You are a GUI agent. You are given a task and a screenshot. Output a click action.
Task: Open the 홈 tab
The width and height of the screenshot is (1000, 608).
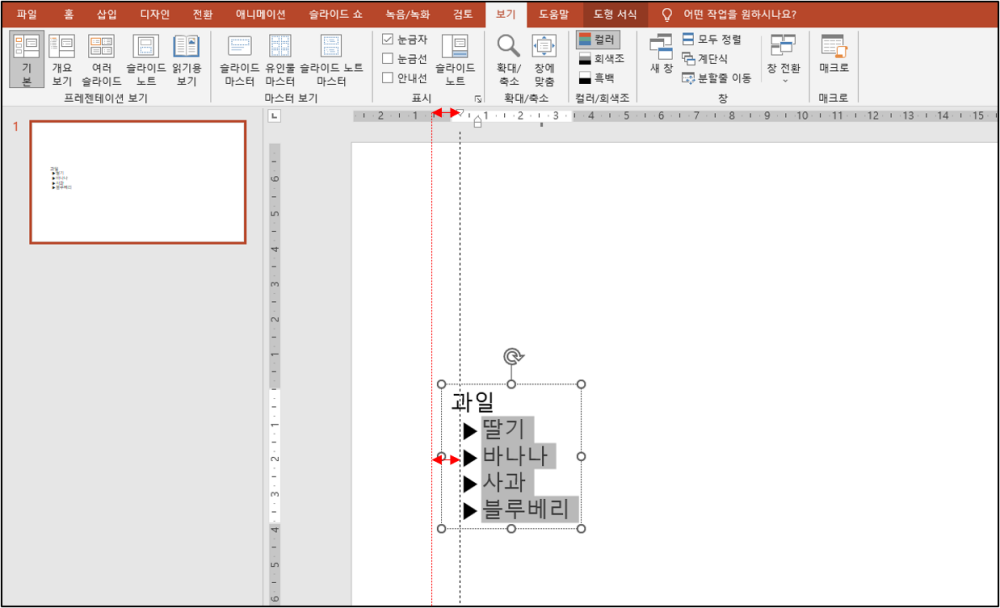click(x=68, y=14)
